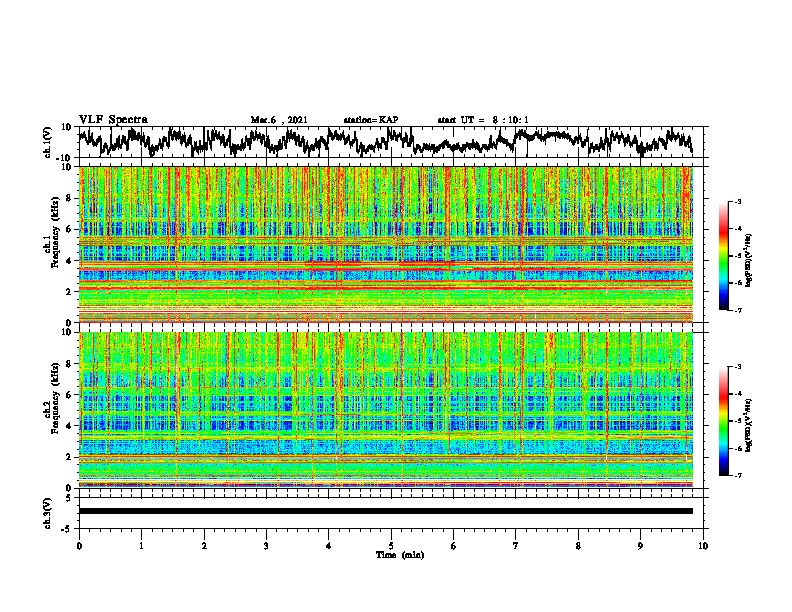Click the "station=KAP" header label

coord(371,120)
